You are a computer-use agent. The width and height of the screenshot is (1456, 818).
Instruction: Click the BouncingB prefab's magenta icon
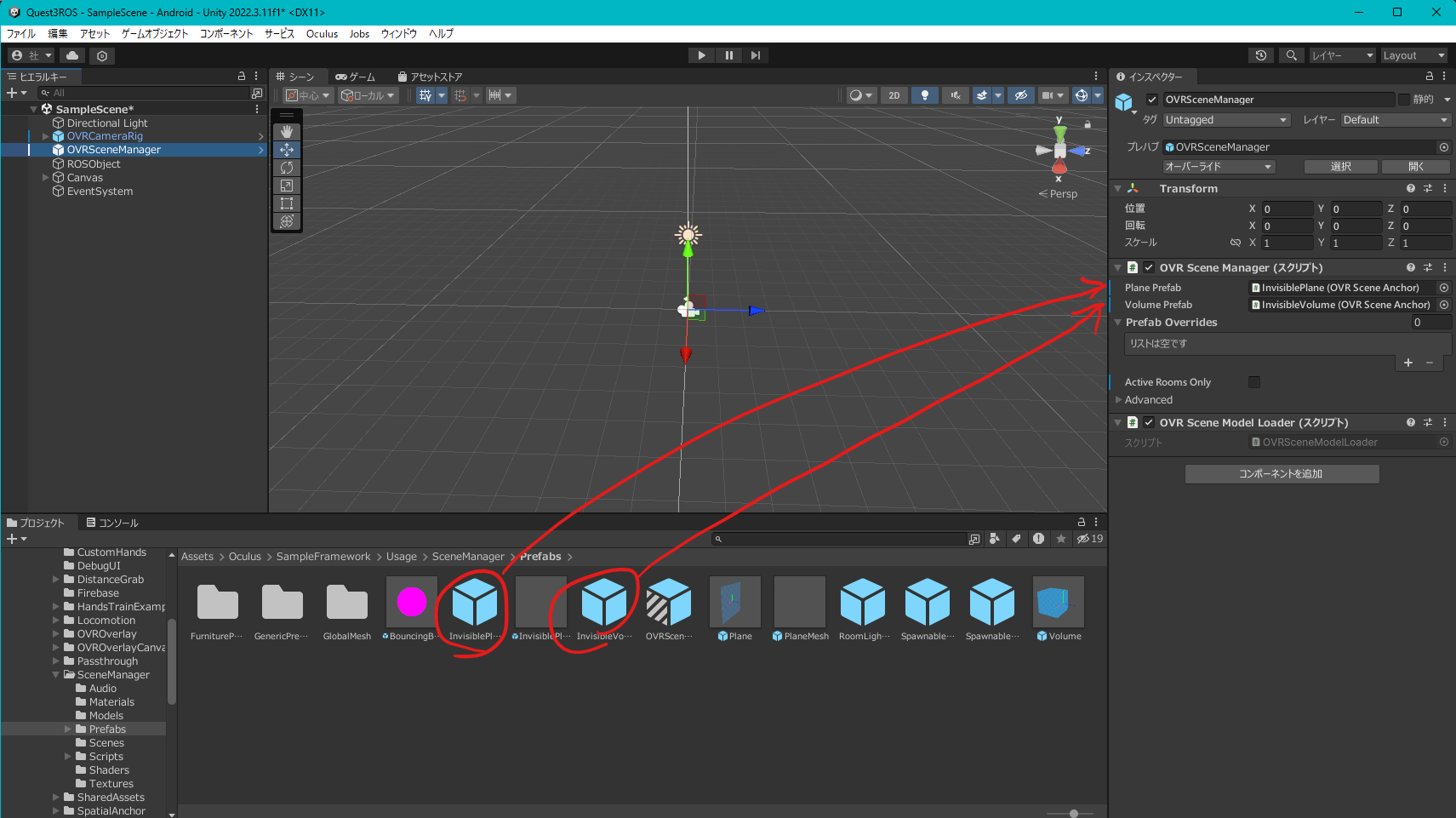coord(411,602)
